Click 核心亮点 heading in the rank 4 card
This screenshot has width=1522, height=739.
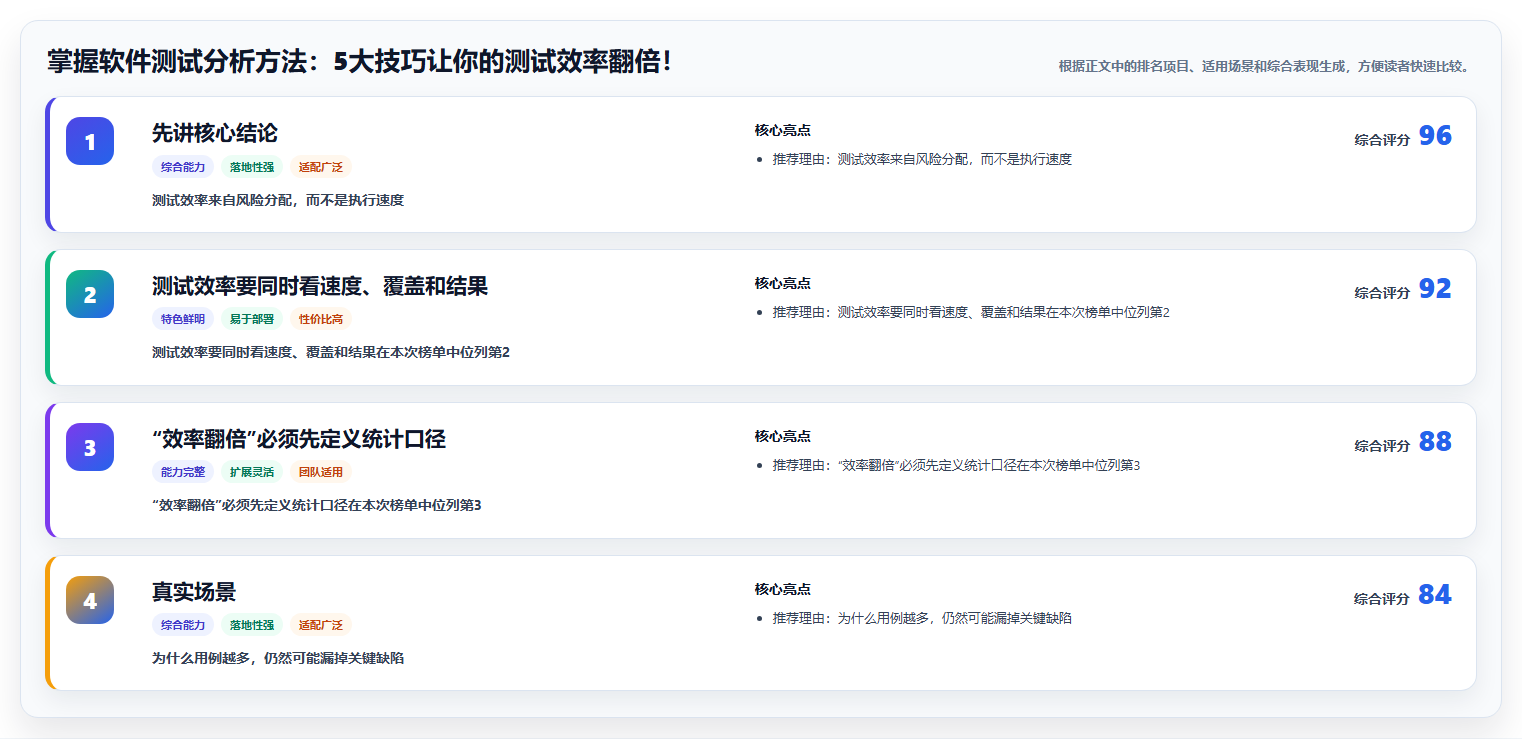tap(782, 589)
